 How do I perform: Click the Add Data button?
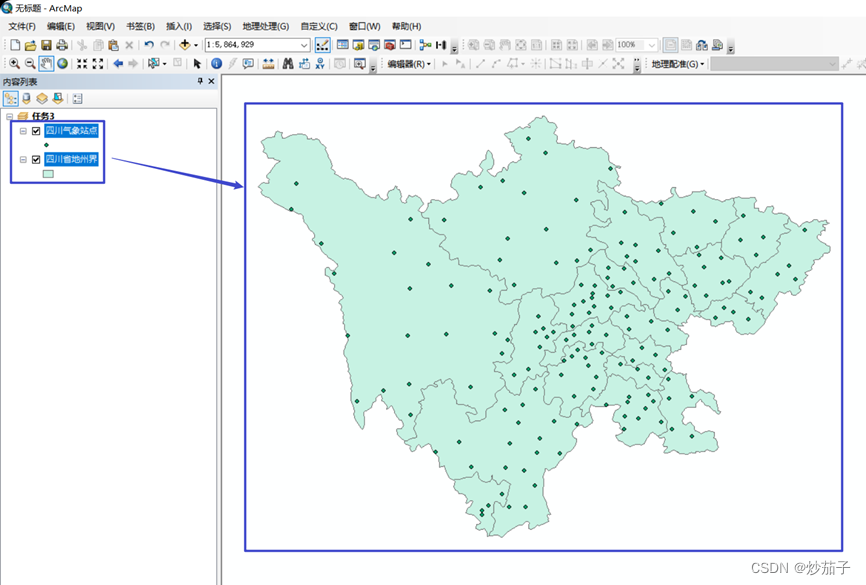click(x=184, y=45)
